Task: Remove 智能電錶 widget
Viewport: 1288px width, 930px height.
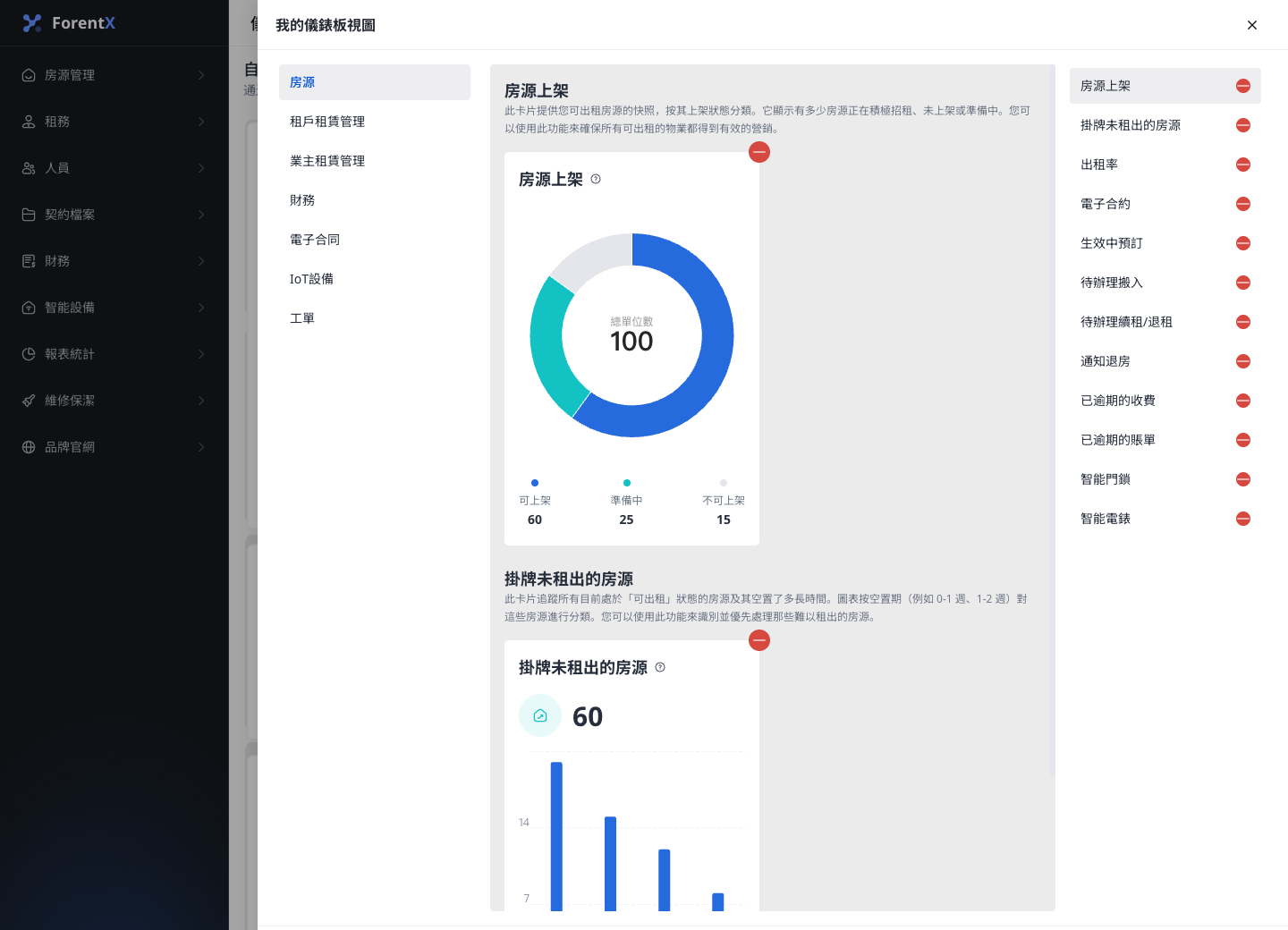Action: [x=1243, y=519]
